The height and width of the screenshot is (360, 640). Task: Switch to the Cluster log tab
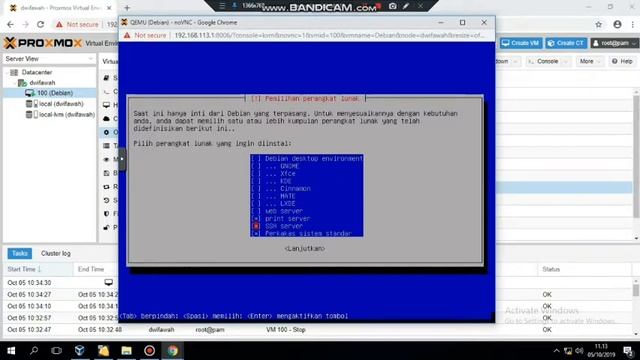56,253
